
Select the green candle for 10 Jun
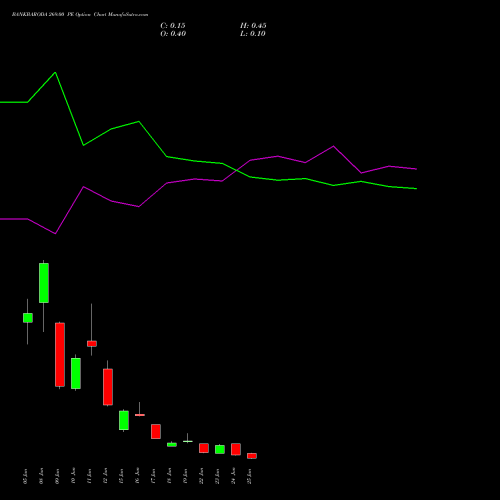click(x=76, y=373)
